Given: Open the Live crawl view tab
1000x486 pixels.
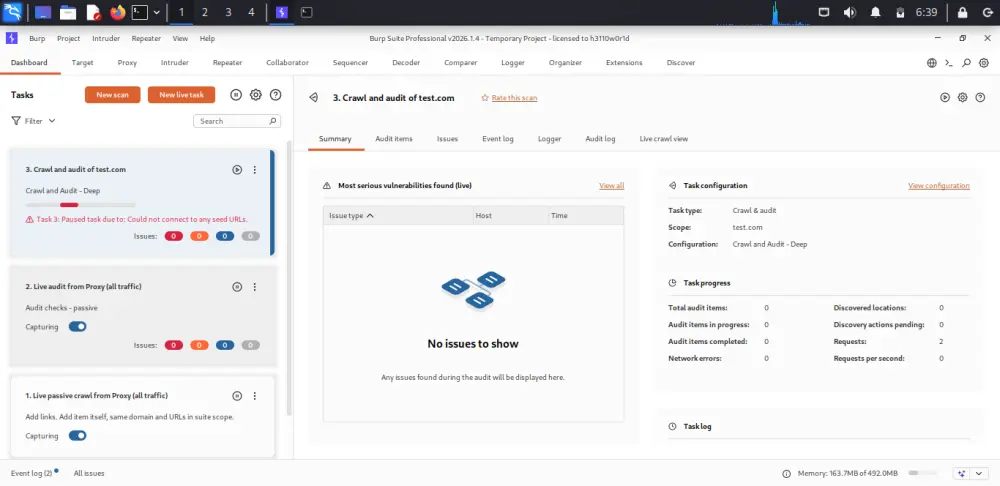Looking at the screenshot, I should click(x=663, y=139).
